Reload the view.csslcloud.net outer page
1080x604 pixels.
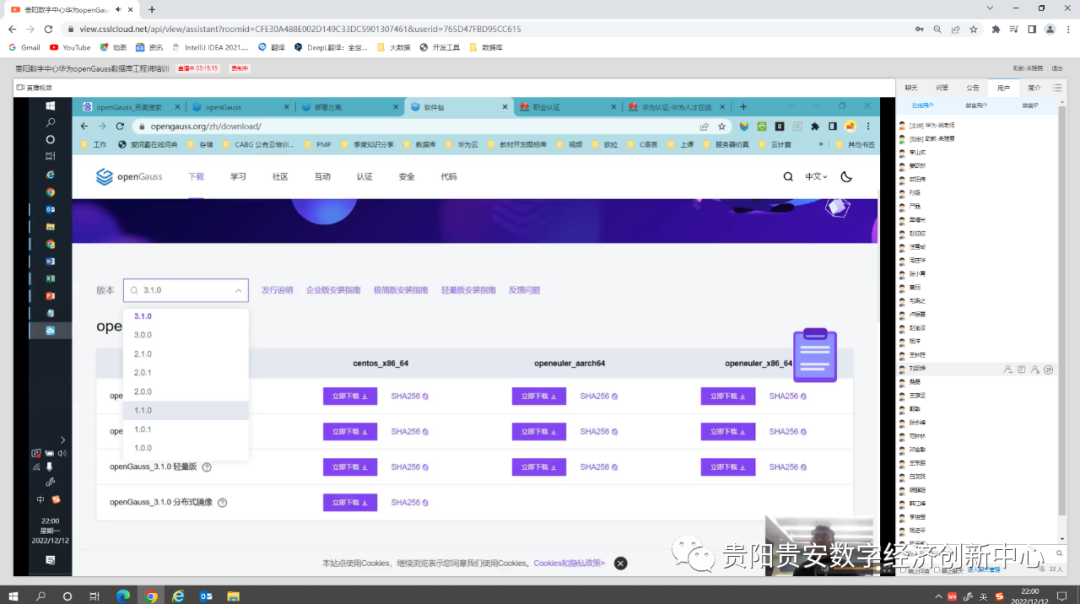click(48, 29)
